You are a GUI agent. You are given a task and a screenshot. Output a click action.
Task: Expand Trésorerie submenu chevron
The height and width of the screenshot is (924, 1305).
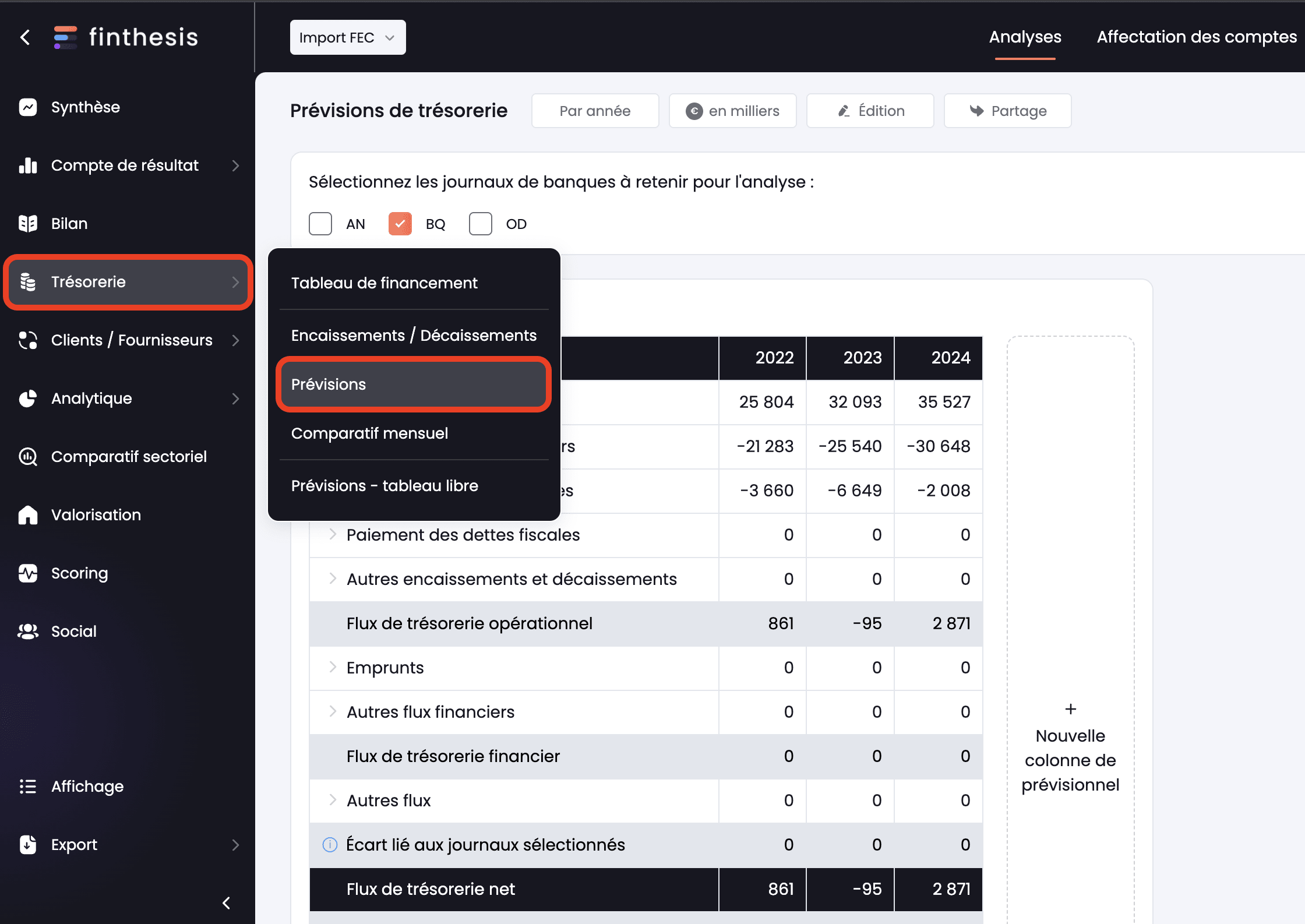pyautogui.click(x=235, y=282)
